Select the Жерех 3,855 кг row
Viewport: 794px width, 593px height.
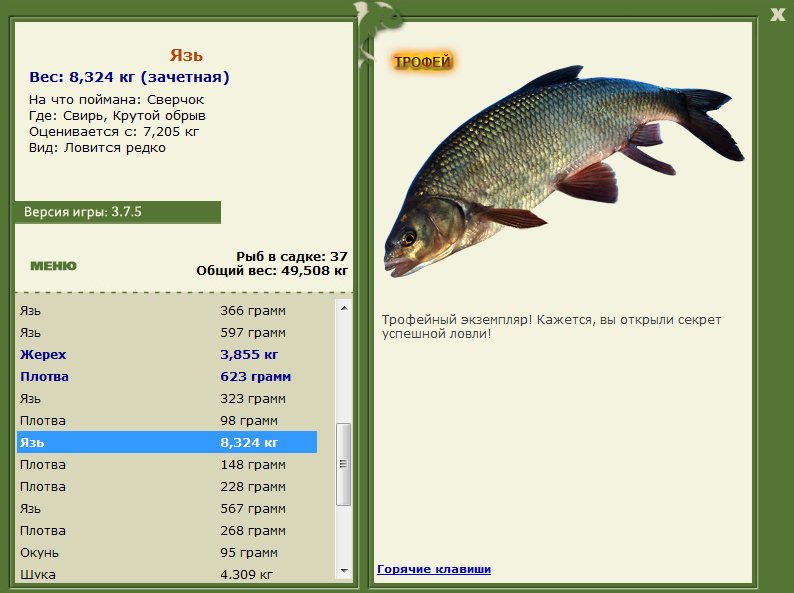pyautogui.click(x=167, y=354)
